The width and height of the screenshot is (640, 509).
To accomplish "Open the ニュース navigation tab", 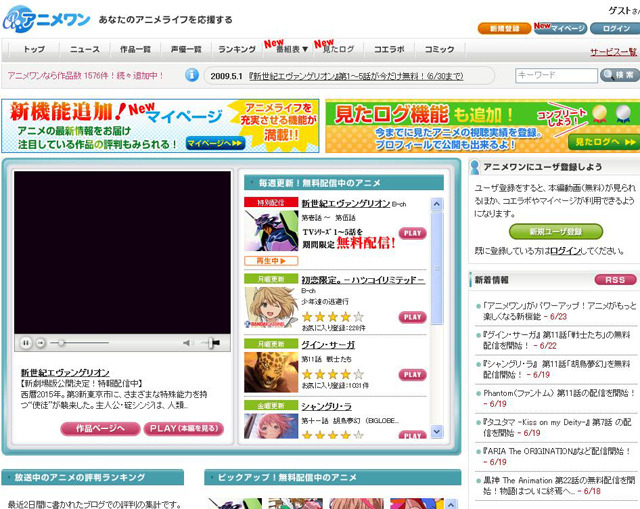I will [85, 49].
